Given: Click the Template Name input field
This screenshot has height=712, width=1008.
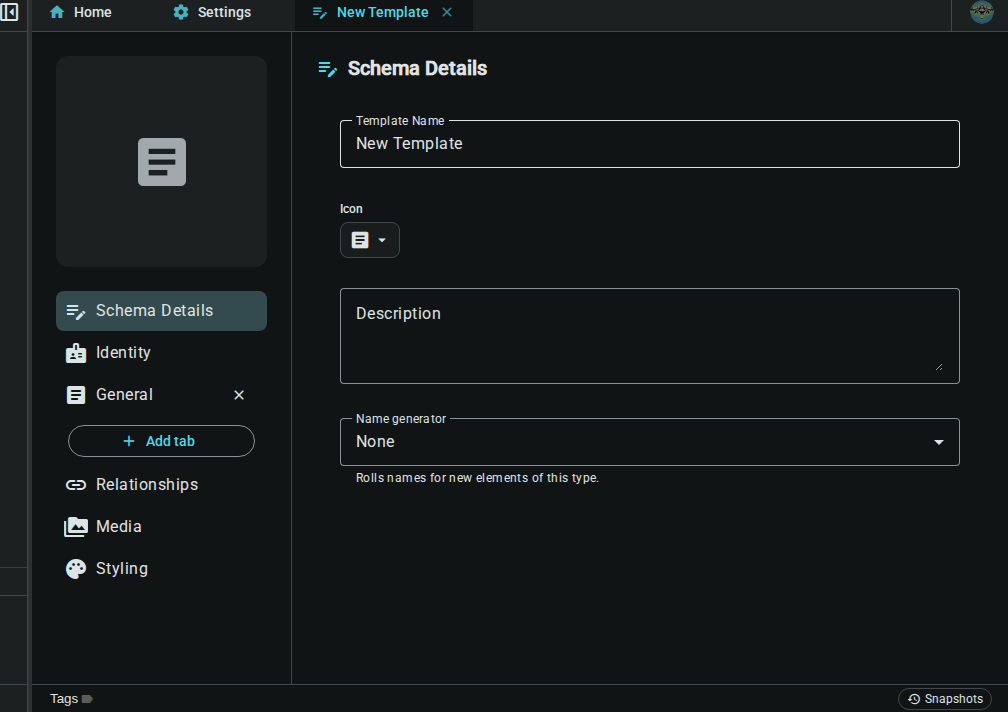Looking at the screenshot, I should tap(649, 144).
